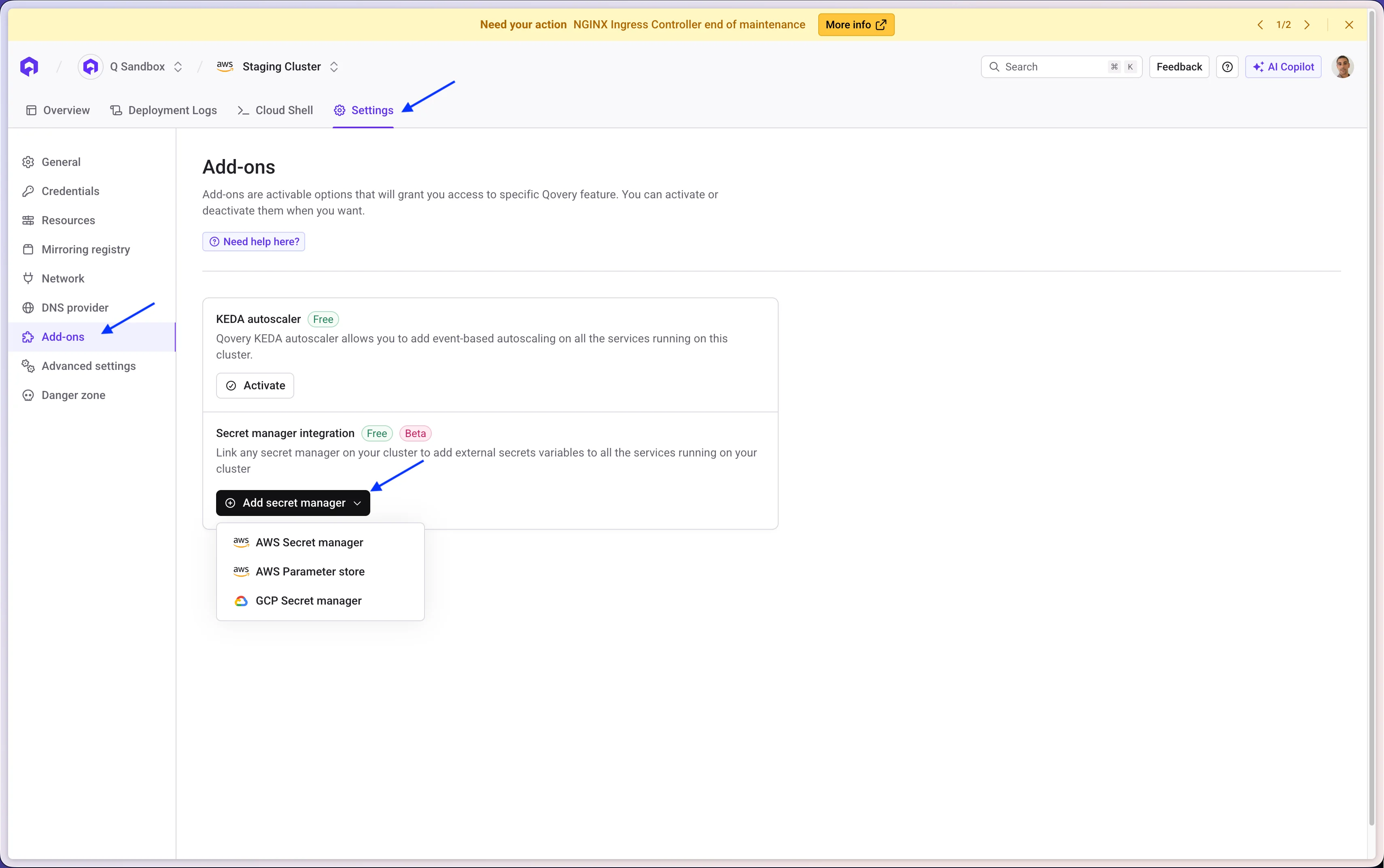Click the KEDA autoscaler title

[258, 319]
